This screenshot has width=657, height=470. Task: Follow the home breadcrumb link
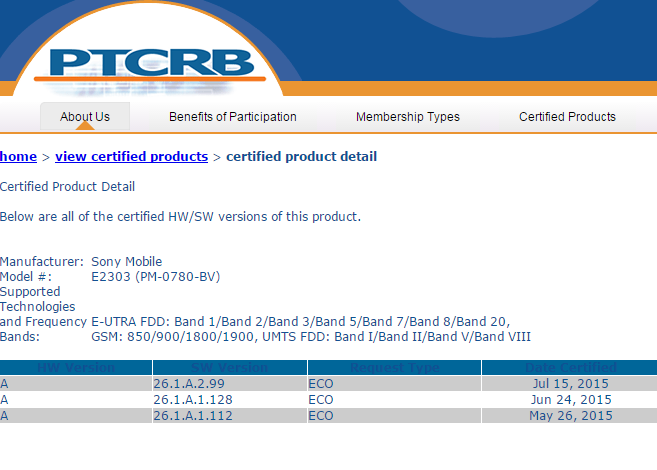(18, 157)
